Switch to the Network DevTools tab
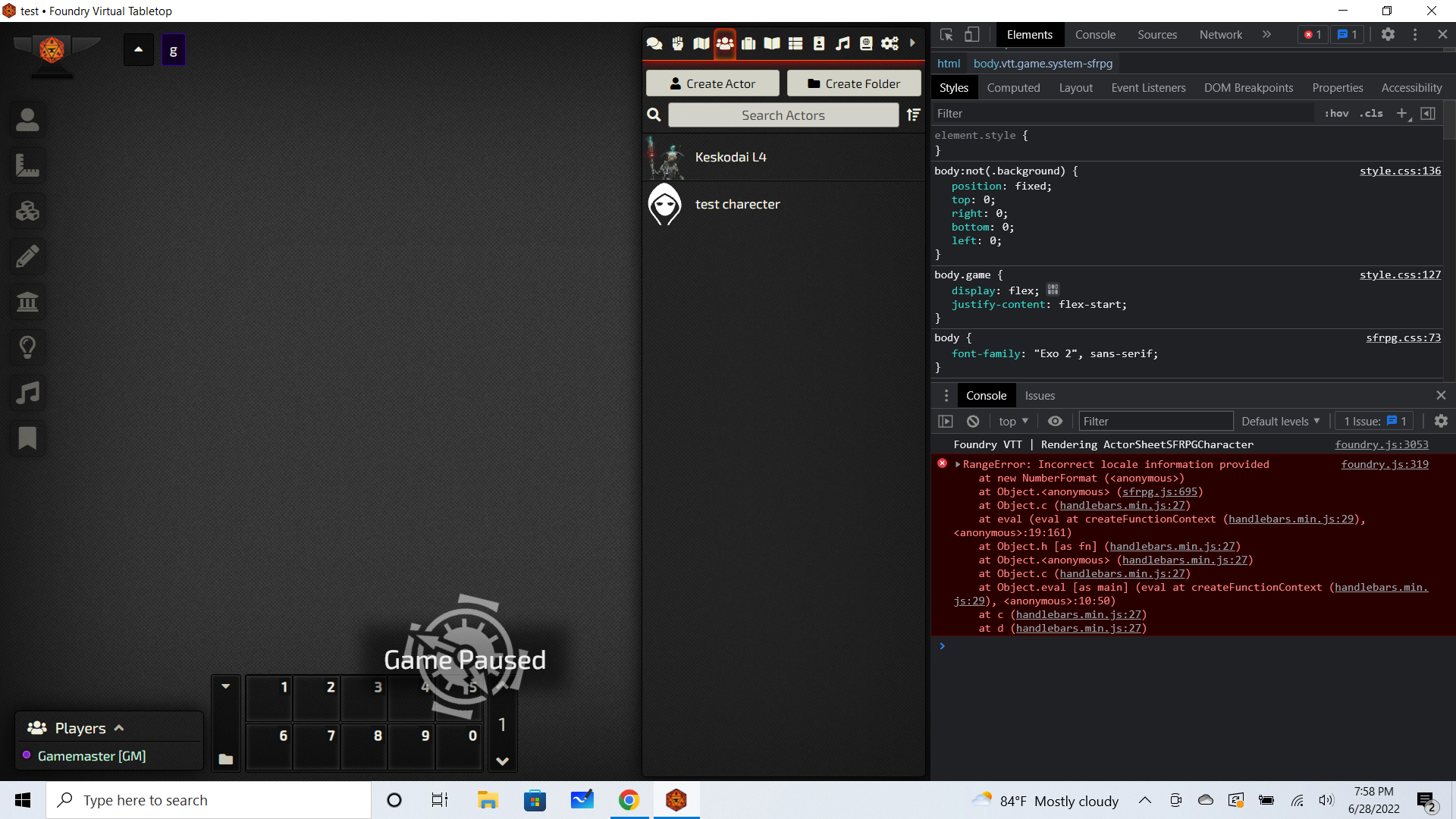 click(x=1220, y=35)
